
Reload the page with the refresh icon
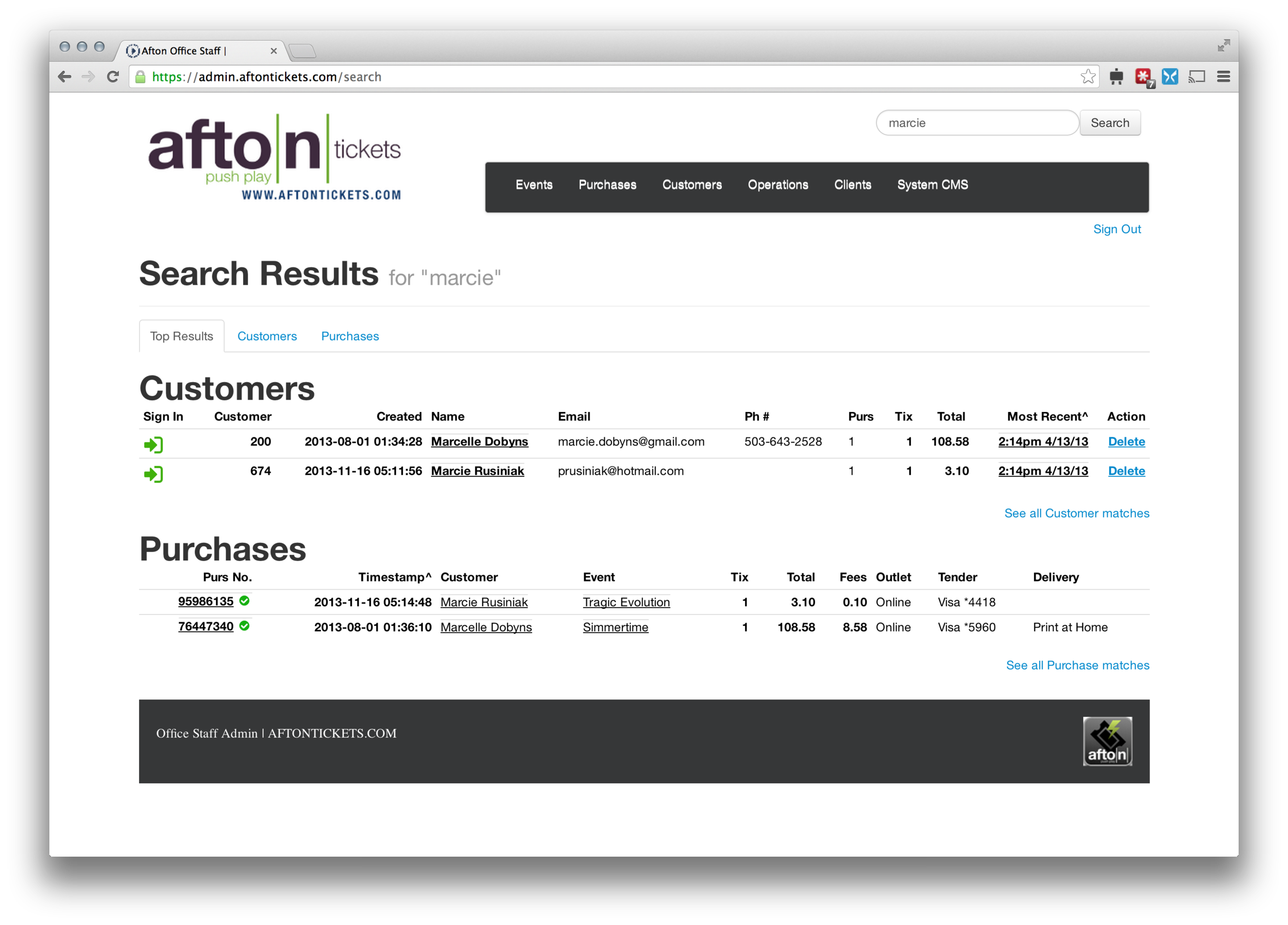[112, 77]
